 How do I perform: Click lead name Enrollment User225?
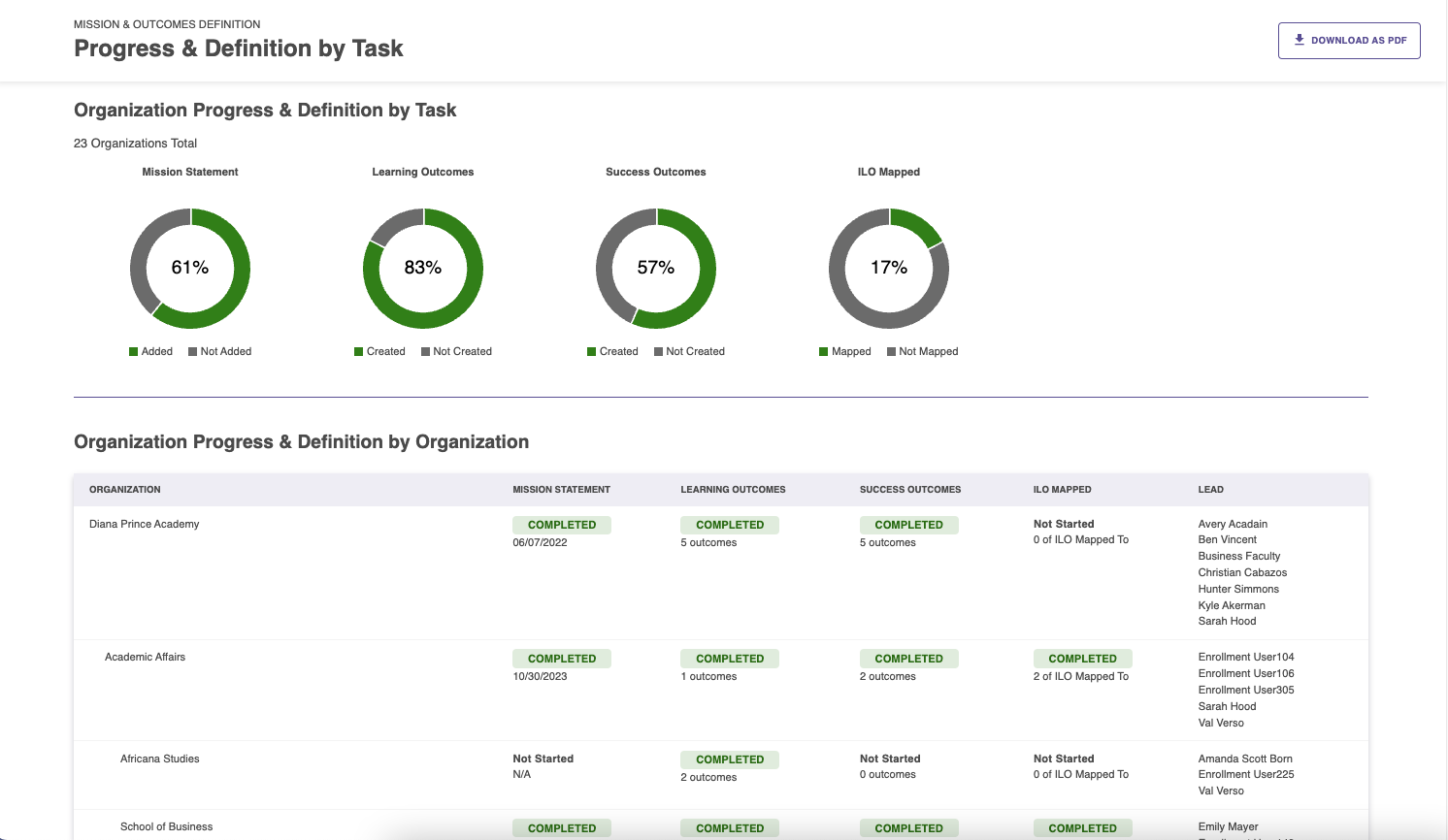1246,775
